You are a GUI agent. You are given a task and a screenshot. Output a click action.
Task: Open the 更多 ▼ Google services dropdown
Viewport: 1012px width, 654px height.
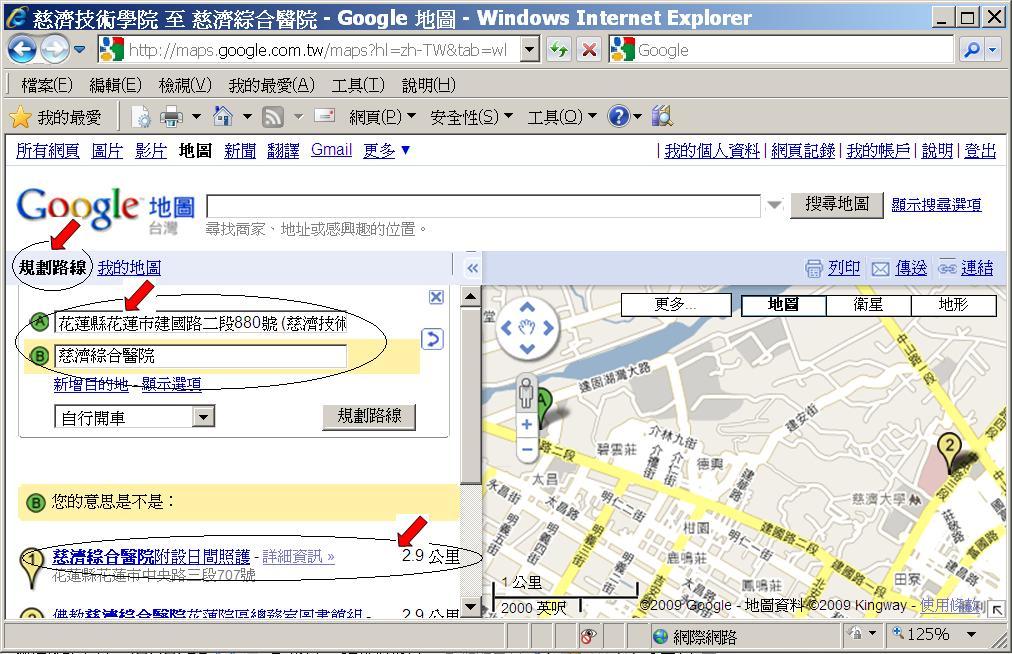coord(387,150)
